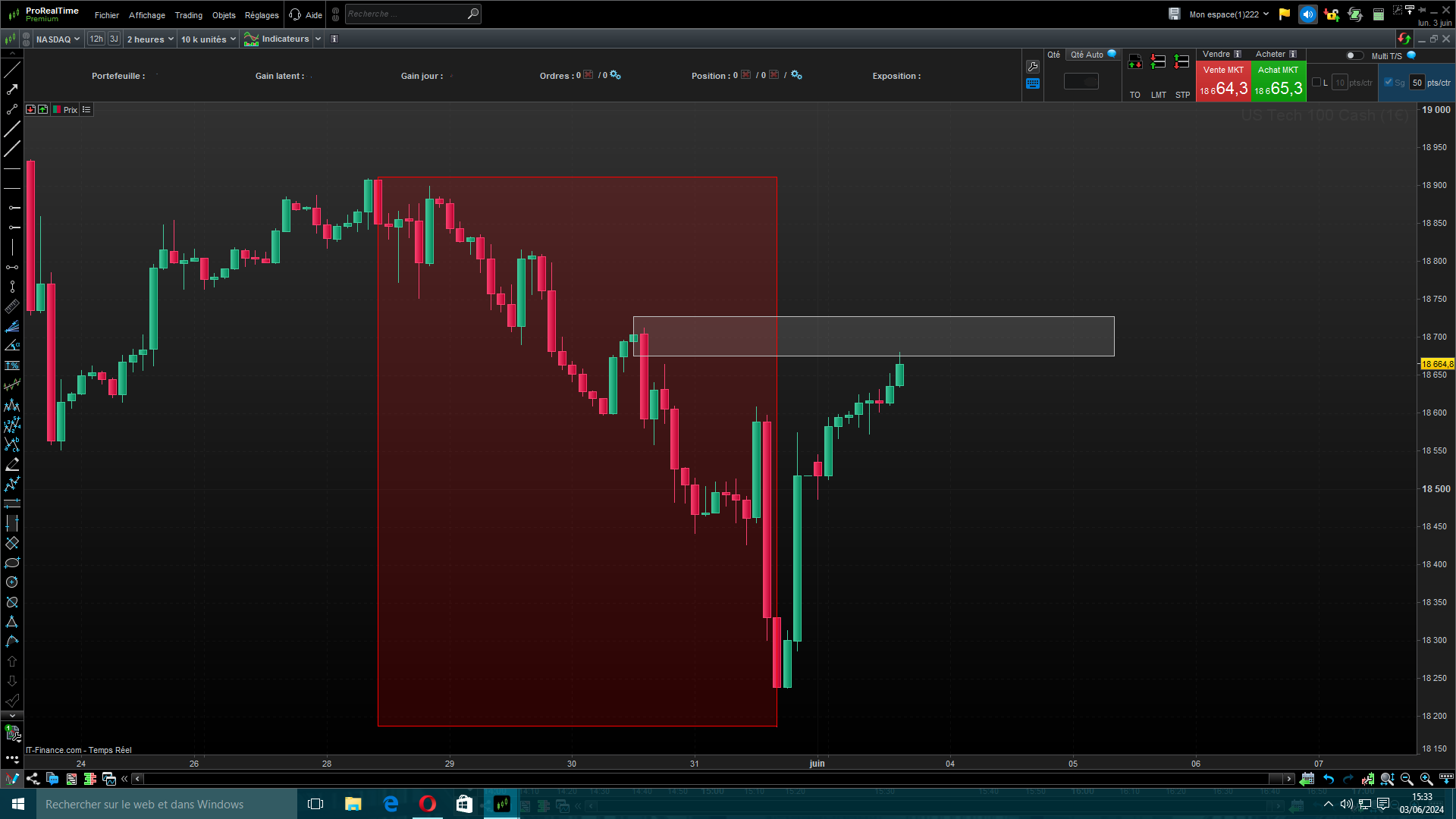Enable the L limit checkbox
1456x819 pixels.
[x=1316, y=83]
